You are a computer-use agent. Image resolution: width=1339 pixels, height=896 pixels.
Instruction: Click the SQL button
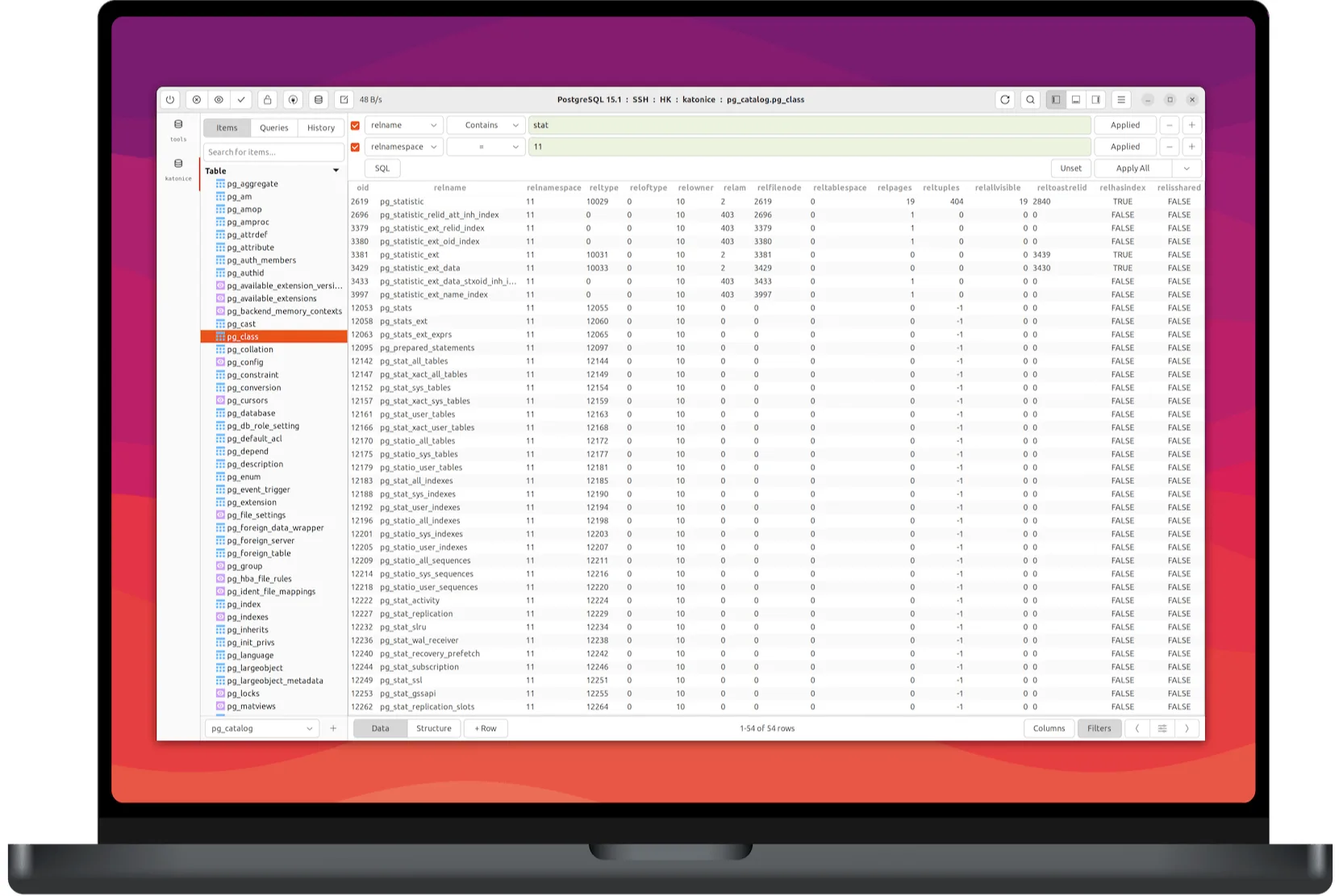(382, 169)
